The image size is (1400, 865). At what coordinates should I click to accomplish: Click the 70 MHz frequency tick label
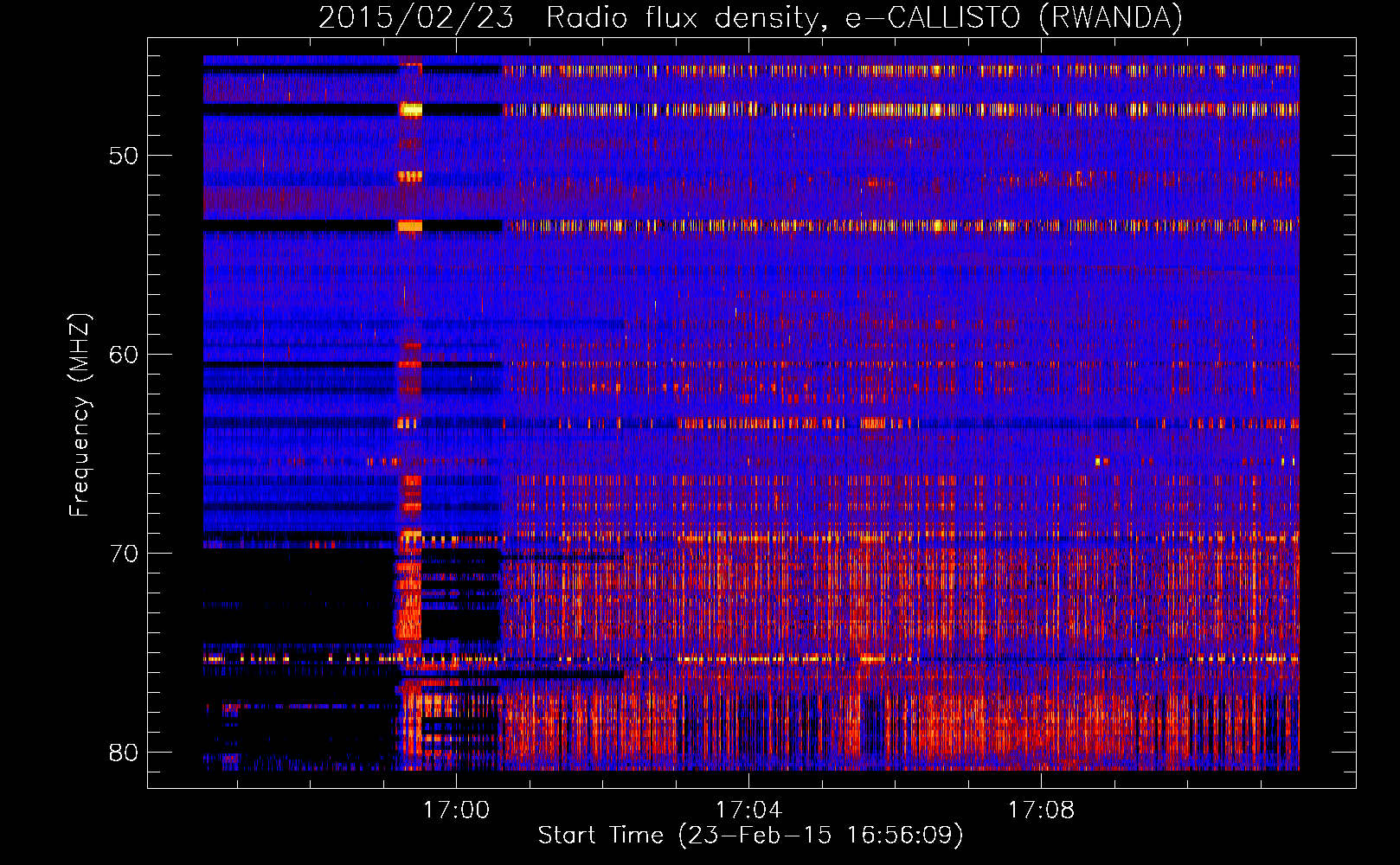point(124,554)
